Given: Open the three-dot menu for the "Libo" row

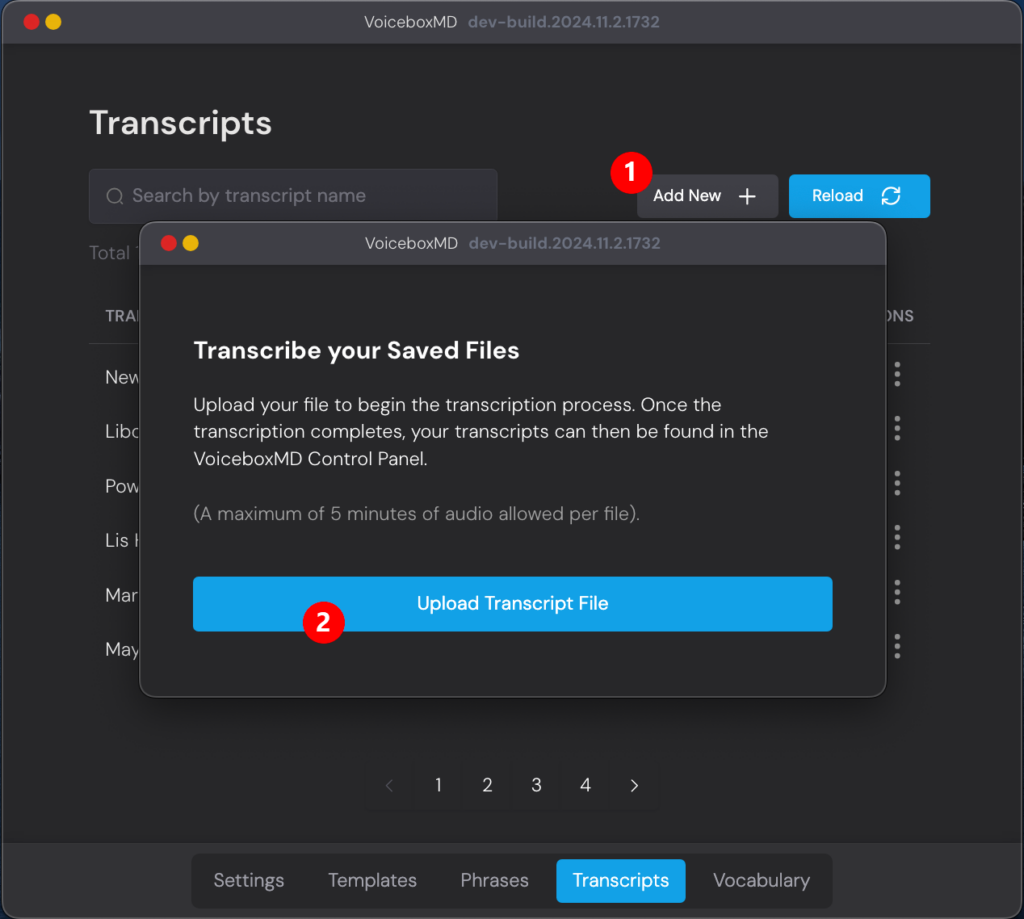Looking at the screenshot, I should 897,428.
